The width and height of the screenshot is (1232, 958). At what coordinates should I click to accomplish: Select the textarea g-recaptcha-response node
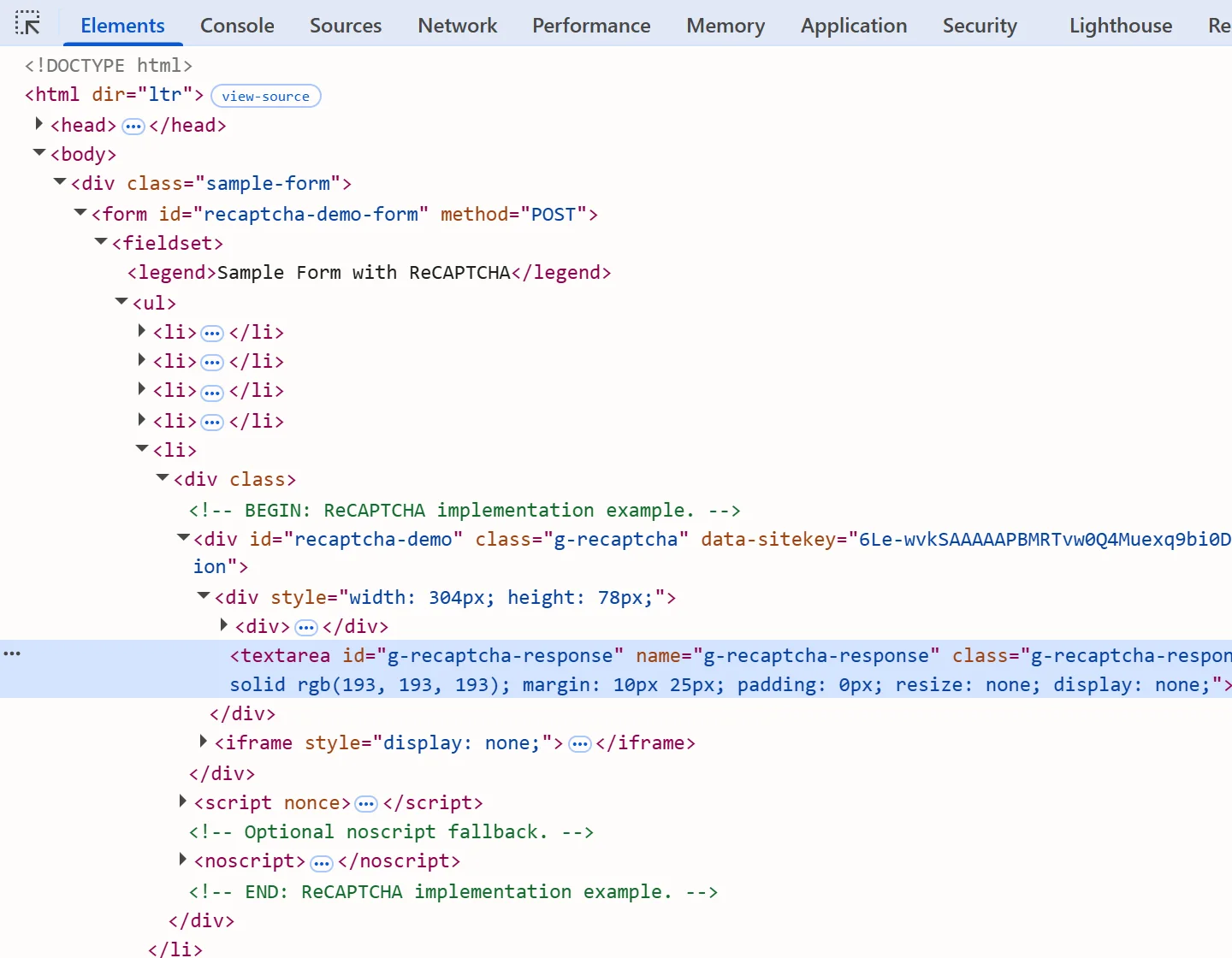coord(616,669)
